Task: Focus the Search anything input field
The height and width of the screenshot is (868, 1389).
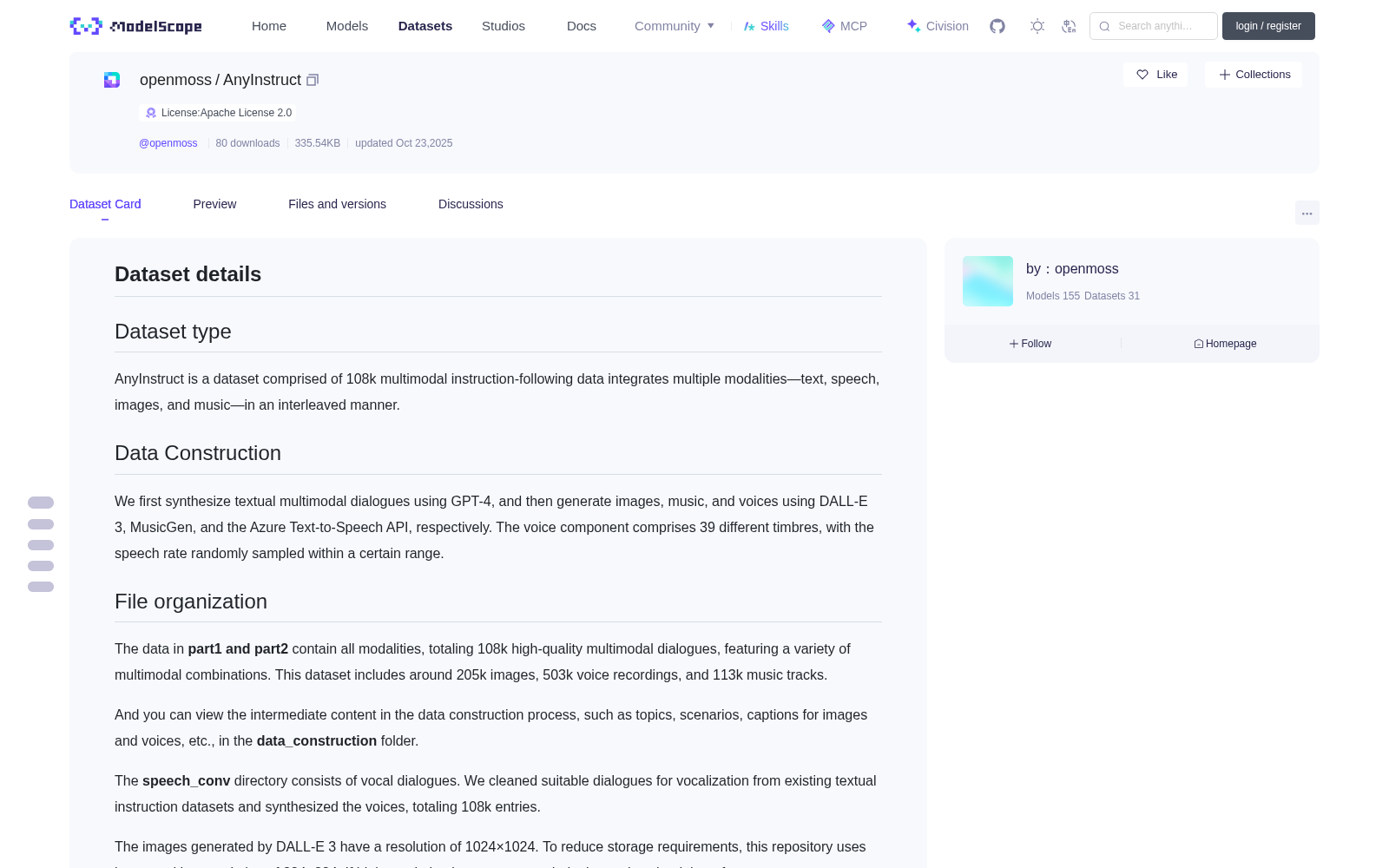Action: (x=1154, y=26)
